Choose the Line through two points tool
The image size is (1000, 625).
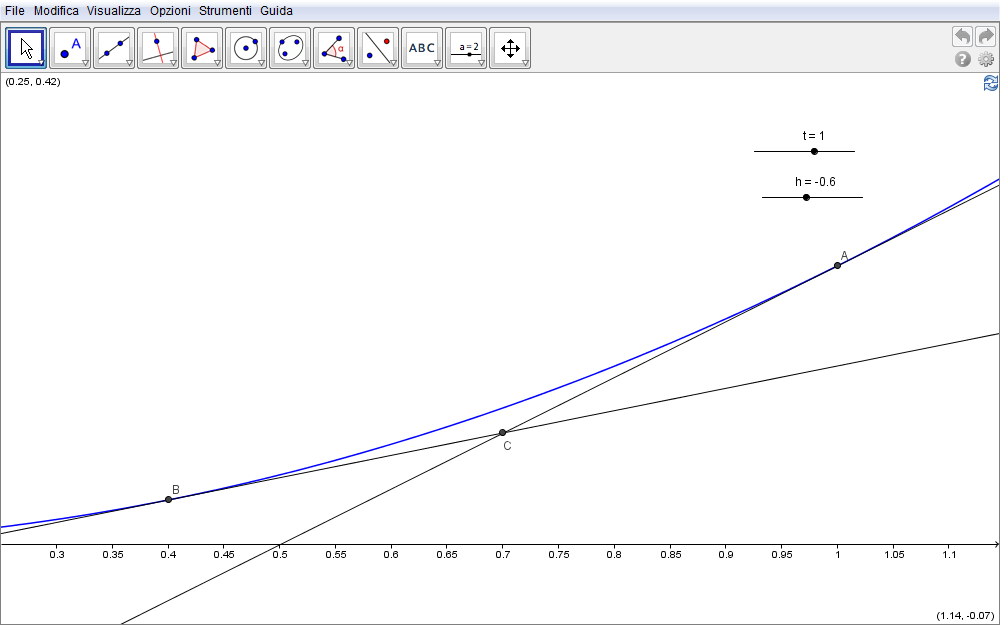114,47
